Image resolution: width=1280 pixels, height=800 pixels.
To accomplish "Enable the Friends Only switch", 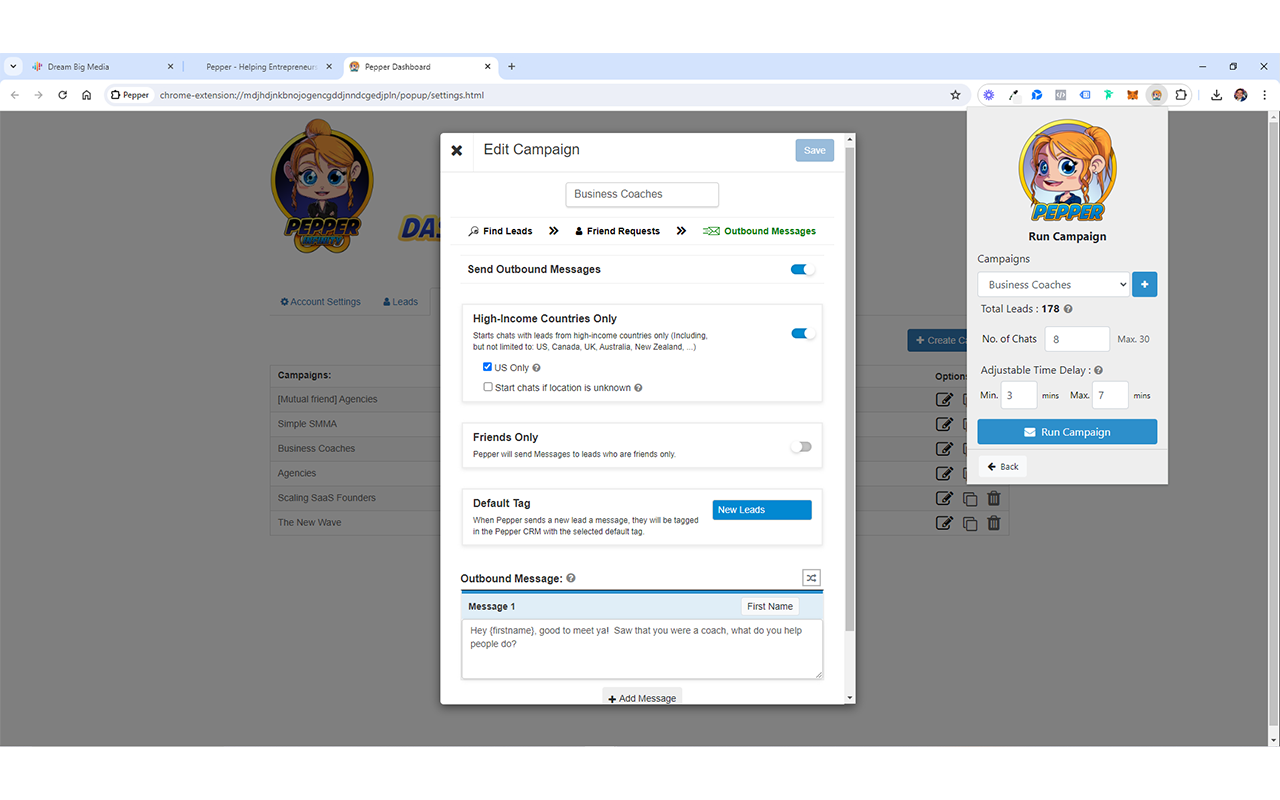I will click(x=801, y=447).
